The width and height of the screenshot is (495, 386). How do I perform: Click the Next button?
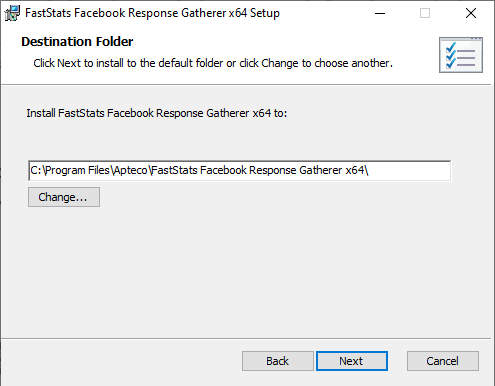click(x=352, y=361)
